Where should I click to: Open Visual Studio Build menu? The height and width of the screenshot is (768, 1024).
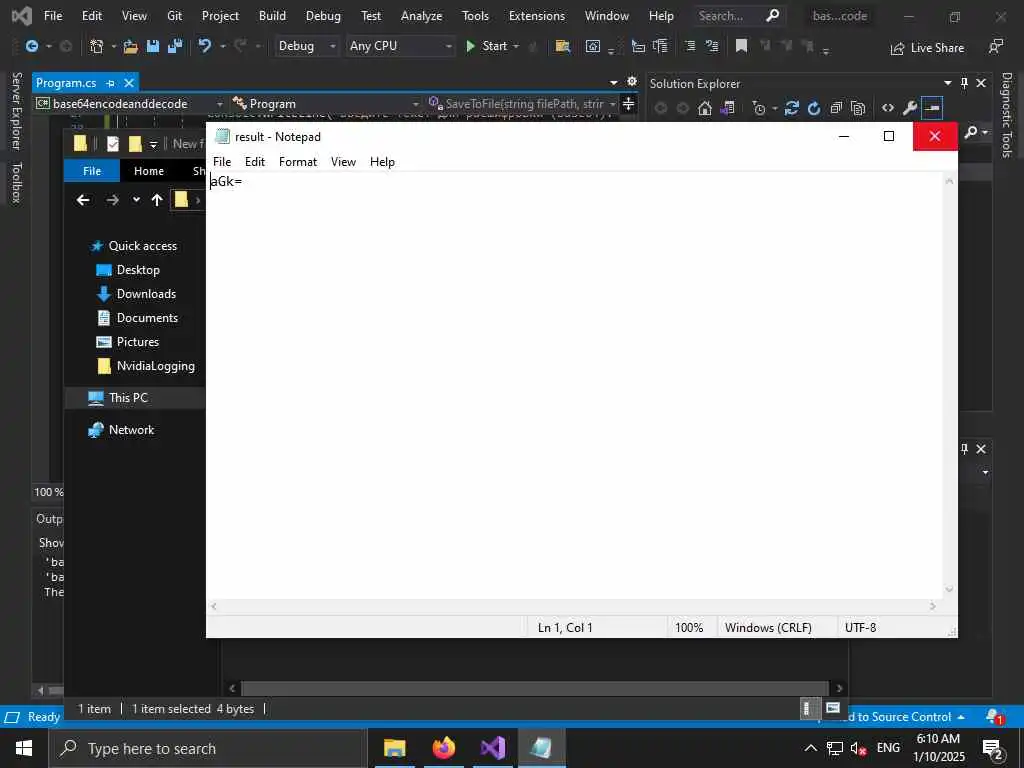pos(272,16)
